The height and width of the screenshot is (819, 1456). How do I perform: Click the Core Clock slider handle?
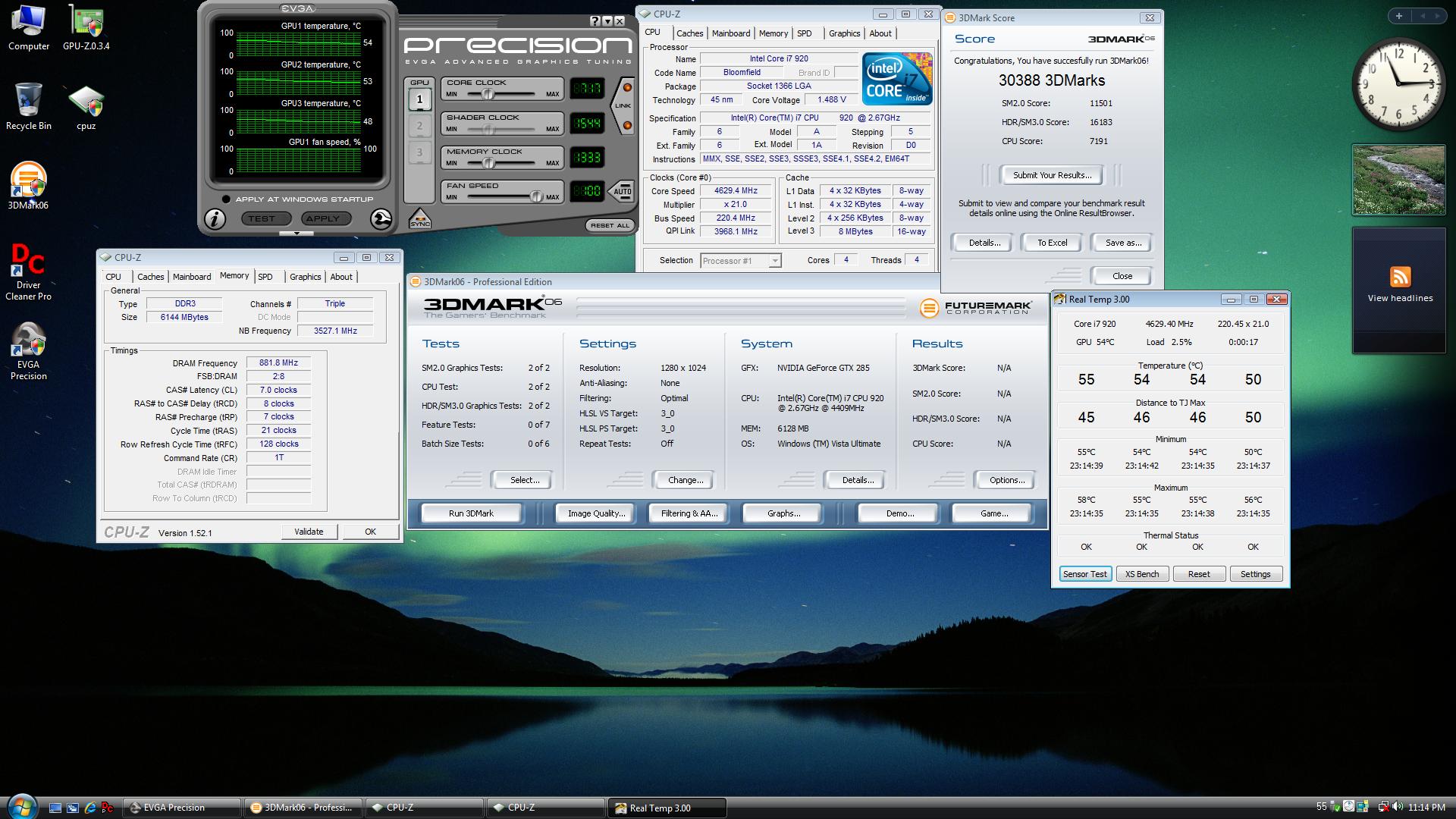488,94
